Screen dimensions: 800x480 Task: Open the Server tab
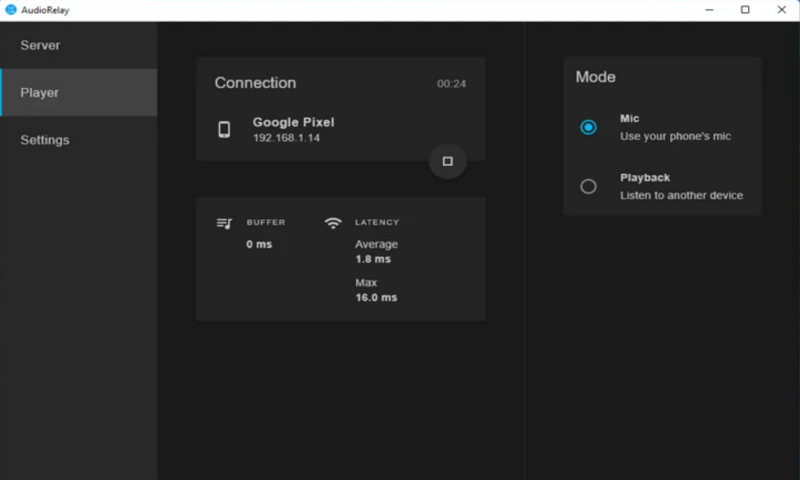pyautogui.click(x=41, y=45)
